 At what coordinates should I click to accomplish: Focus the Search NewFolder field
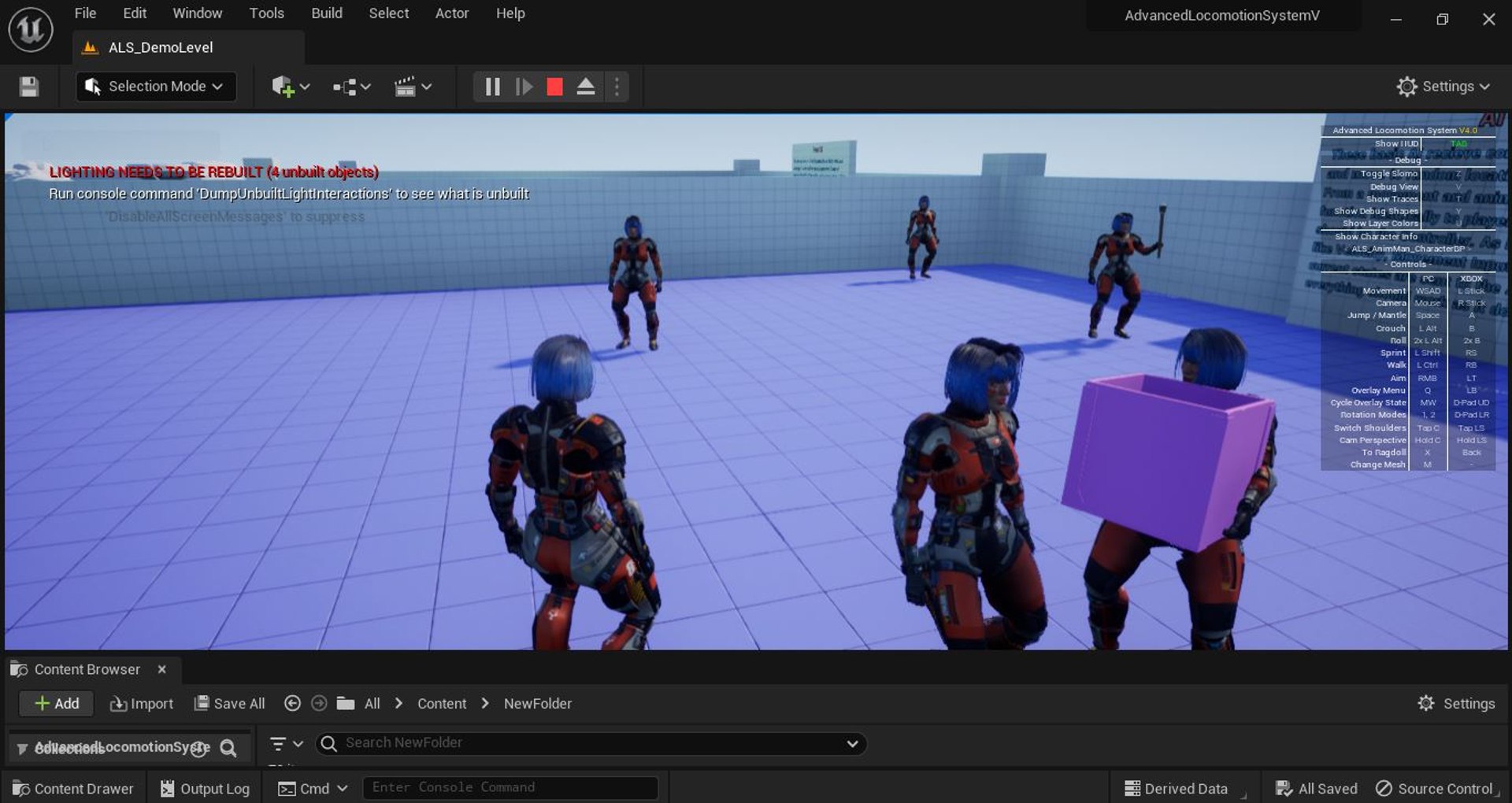coord(591,743)
